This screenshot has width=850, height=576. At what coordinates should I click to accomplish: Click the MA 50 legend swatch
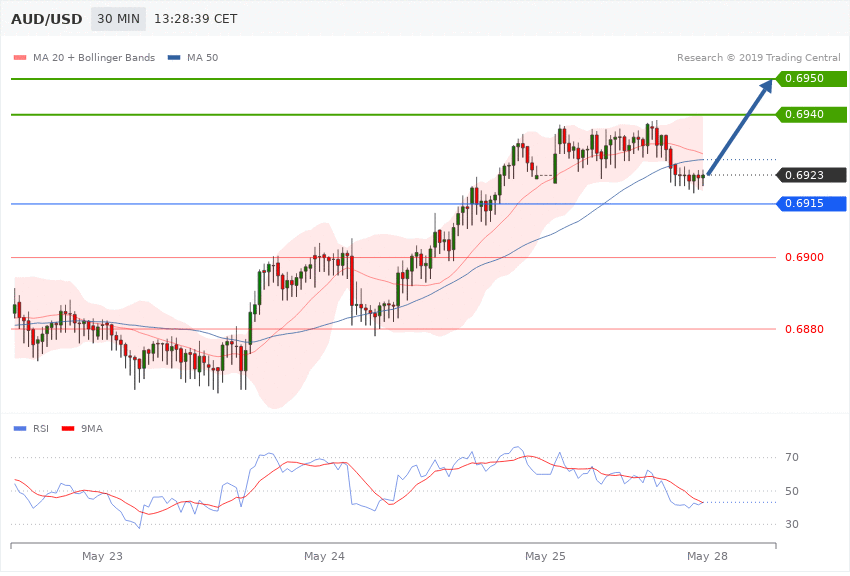[174, 57]
